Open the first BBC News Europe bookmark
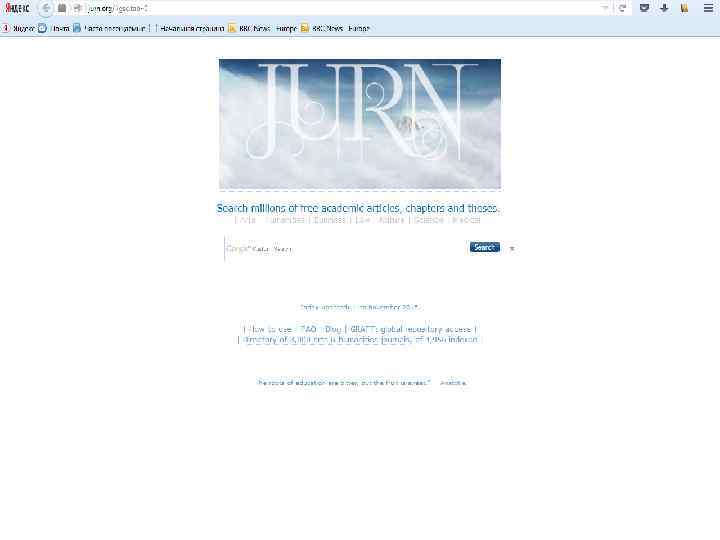 [263, 28]
